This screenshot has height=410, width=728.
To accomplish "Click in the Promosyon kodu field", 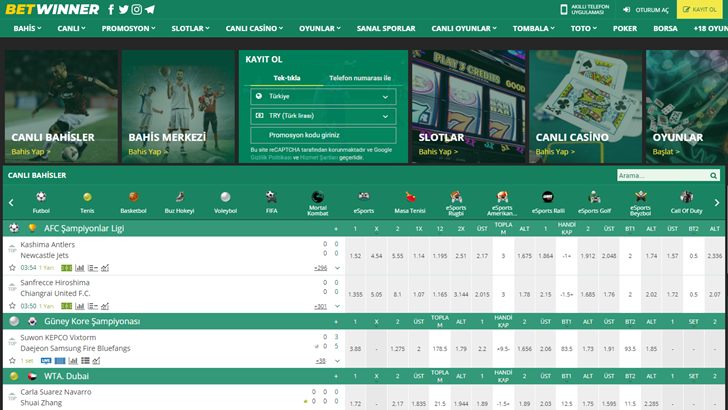I will click(323, 135).
